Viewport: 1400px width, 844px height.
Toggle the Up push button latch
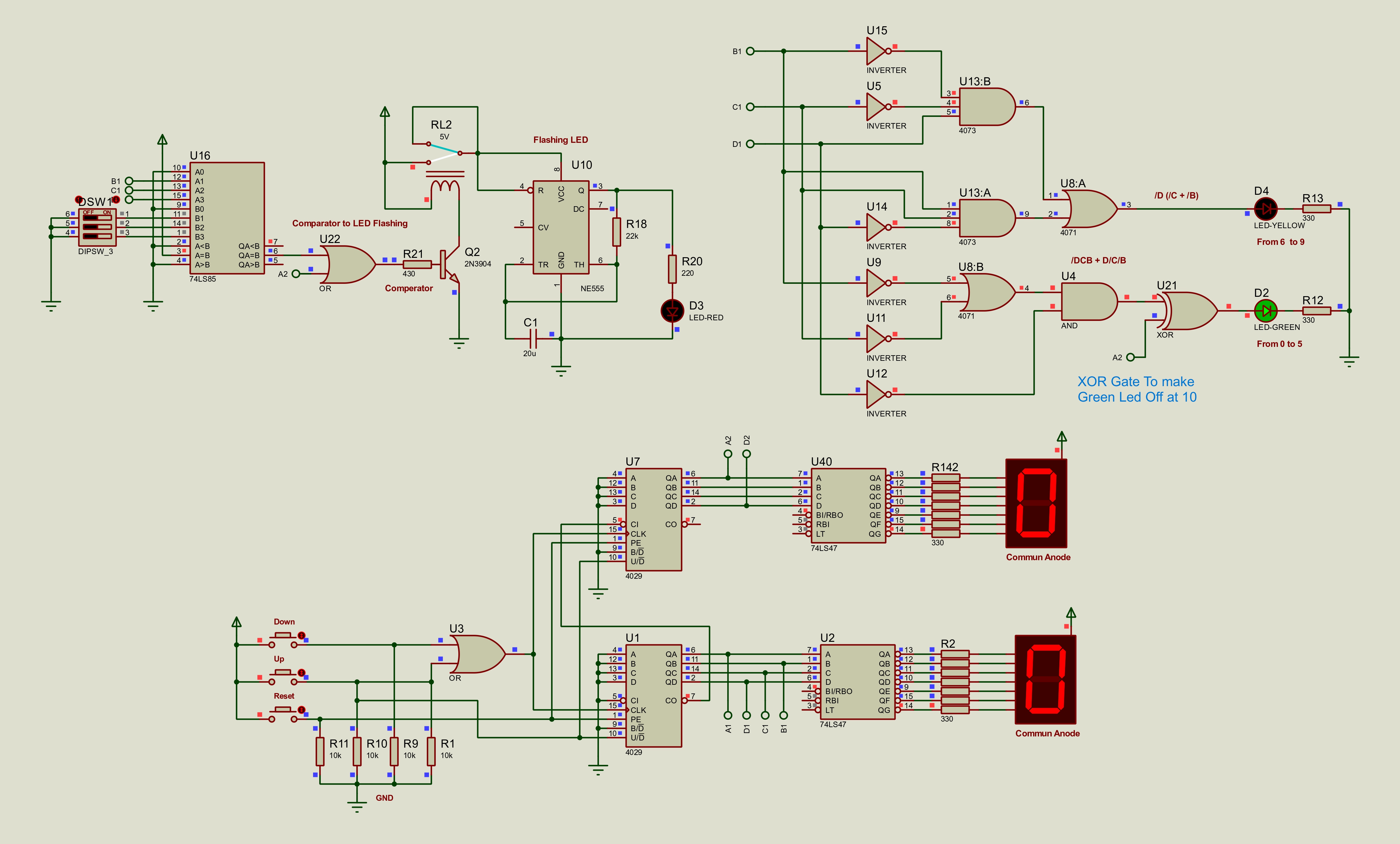tap(302, 672)
